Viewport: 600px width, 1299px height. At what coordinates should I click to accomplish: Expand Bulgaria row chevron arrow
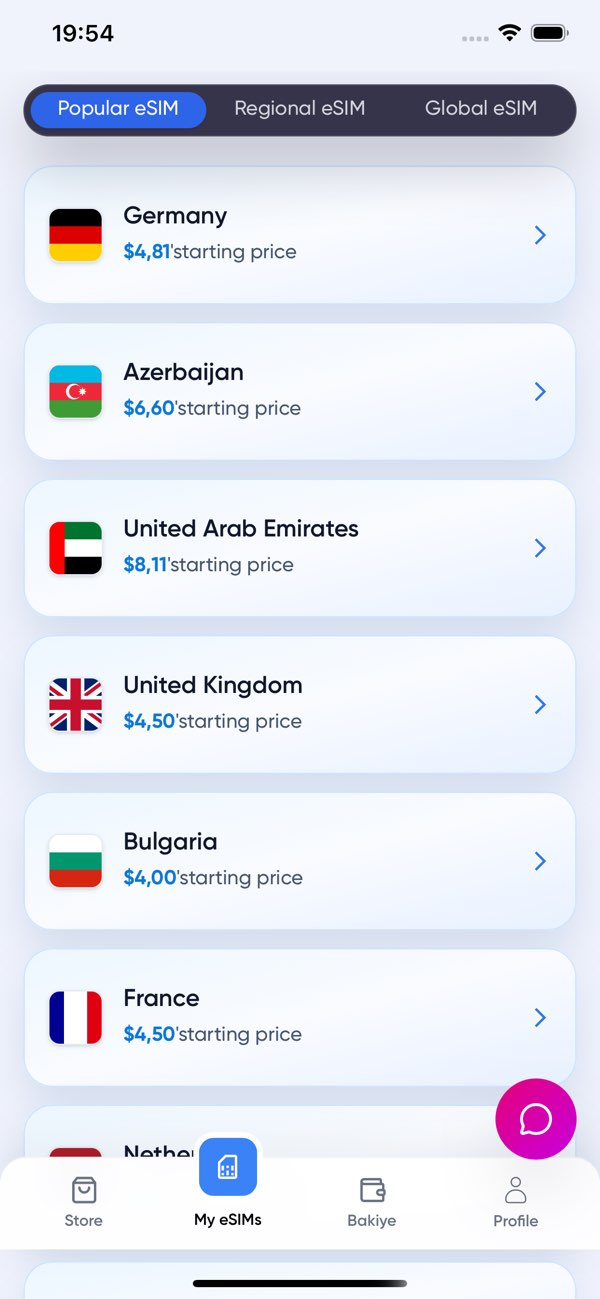point(540,861)
